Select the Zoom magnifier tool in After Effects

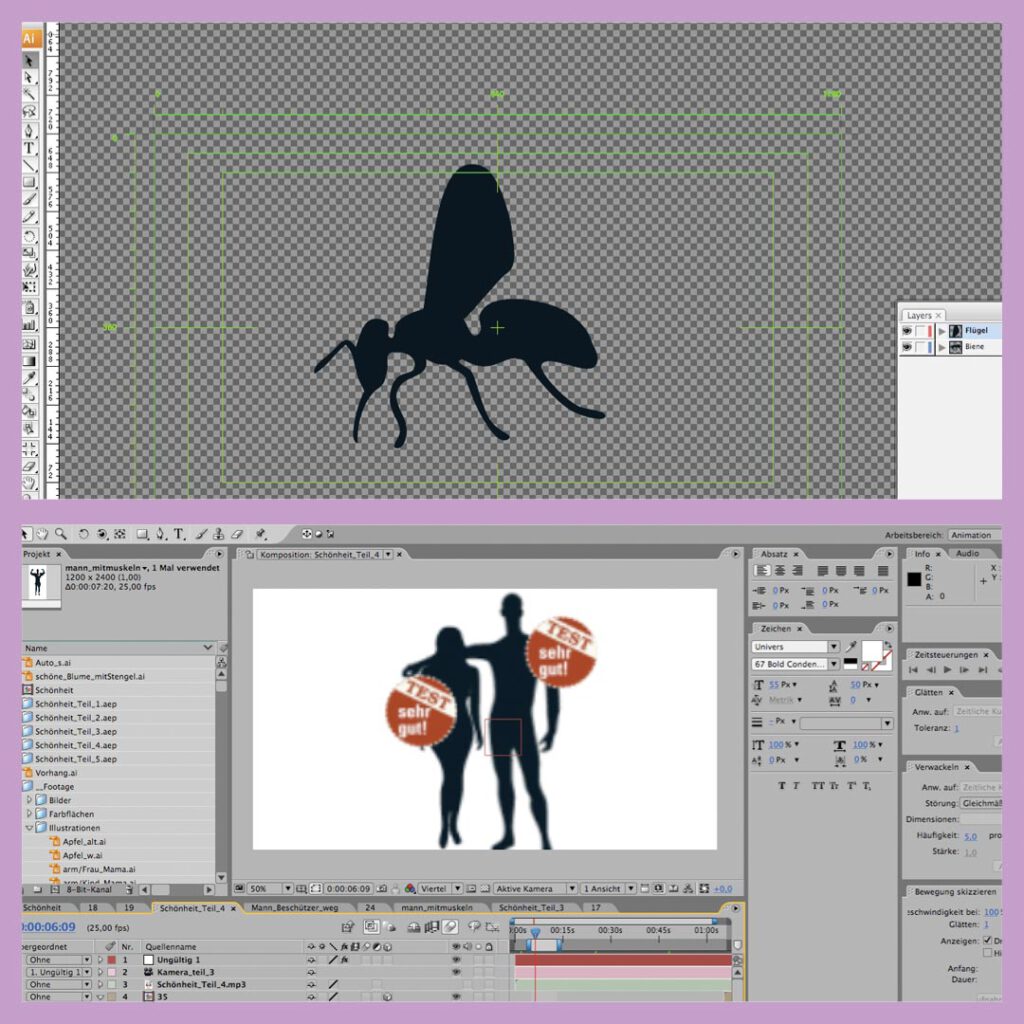(62, 534)
